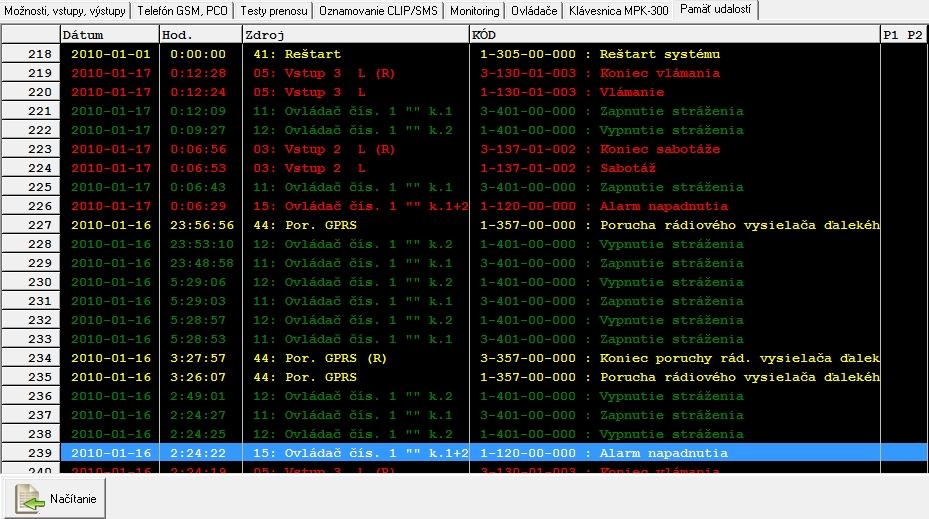
Task: Select row number 219
Action: (31, 73)
